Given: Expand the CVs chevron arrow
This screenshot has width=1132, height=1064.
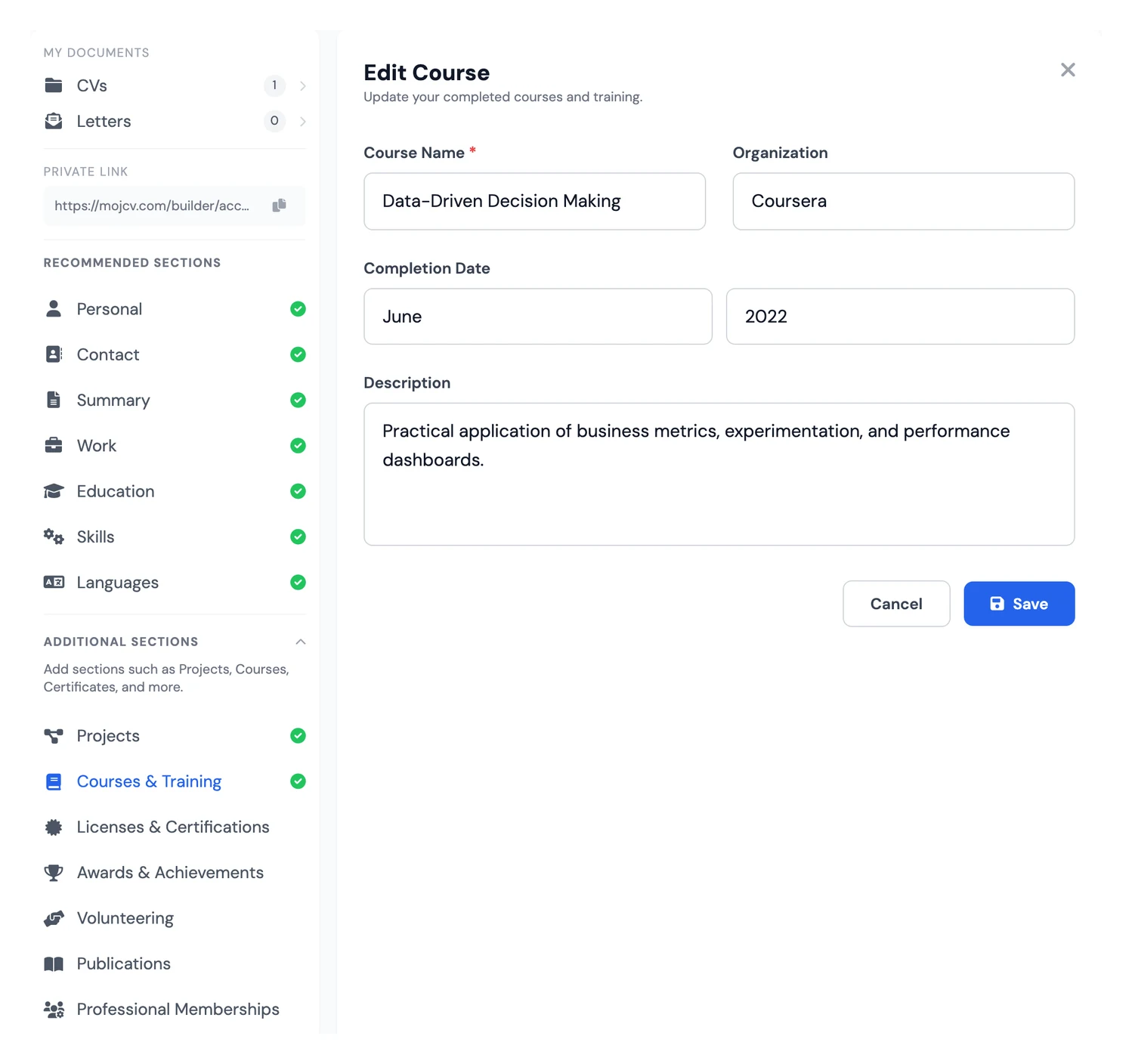Looking at the screenshot, I should tap(302, 86).
